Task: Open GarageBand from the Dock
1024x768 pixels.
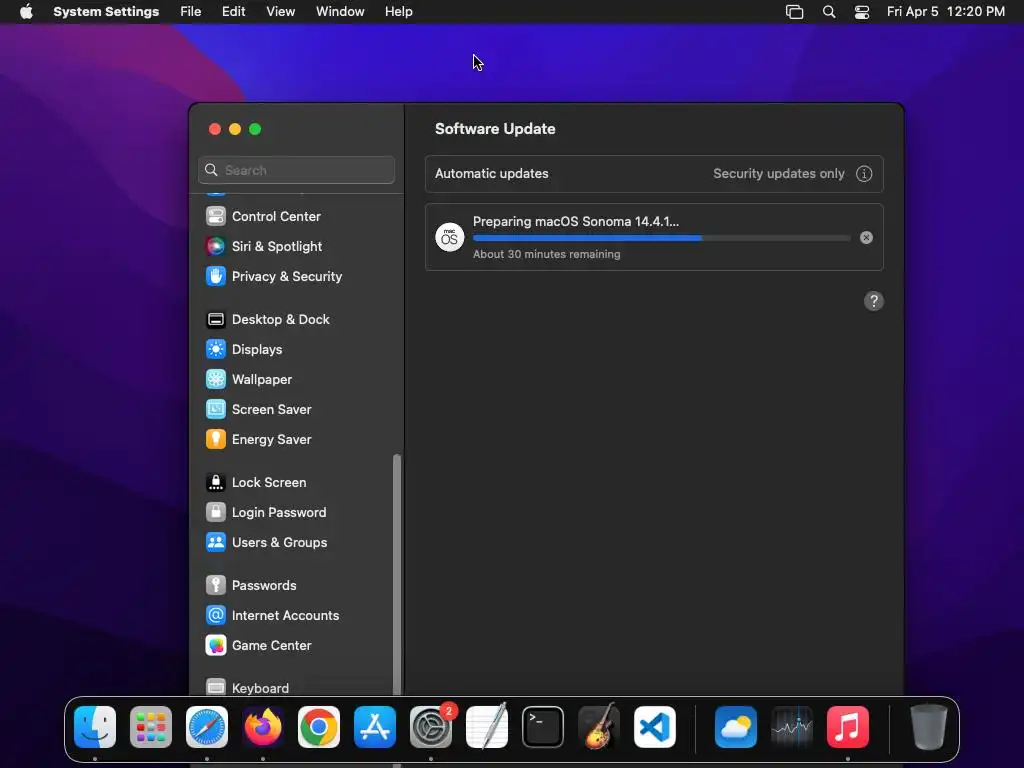Action: tap(599, 727)
